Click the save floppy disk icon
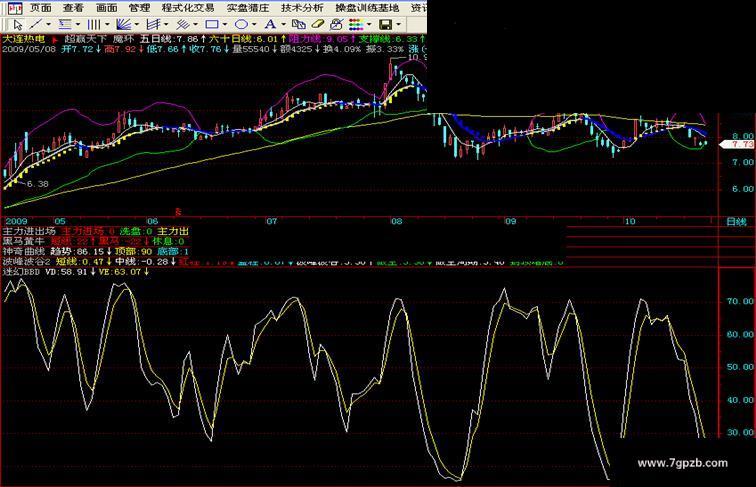This screenshot has width=756, height=487. click(x=385, y=24)
